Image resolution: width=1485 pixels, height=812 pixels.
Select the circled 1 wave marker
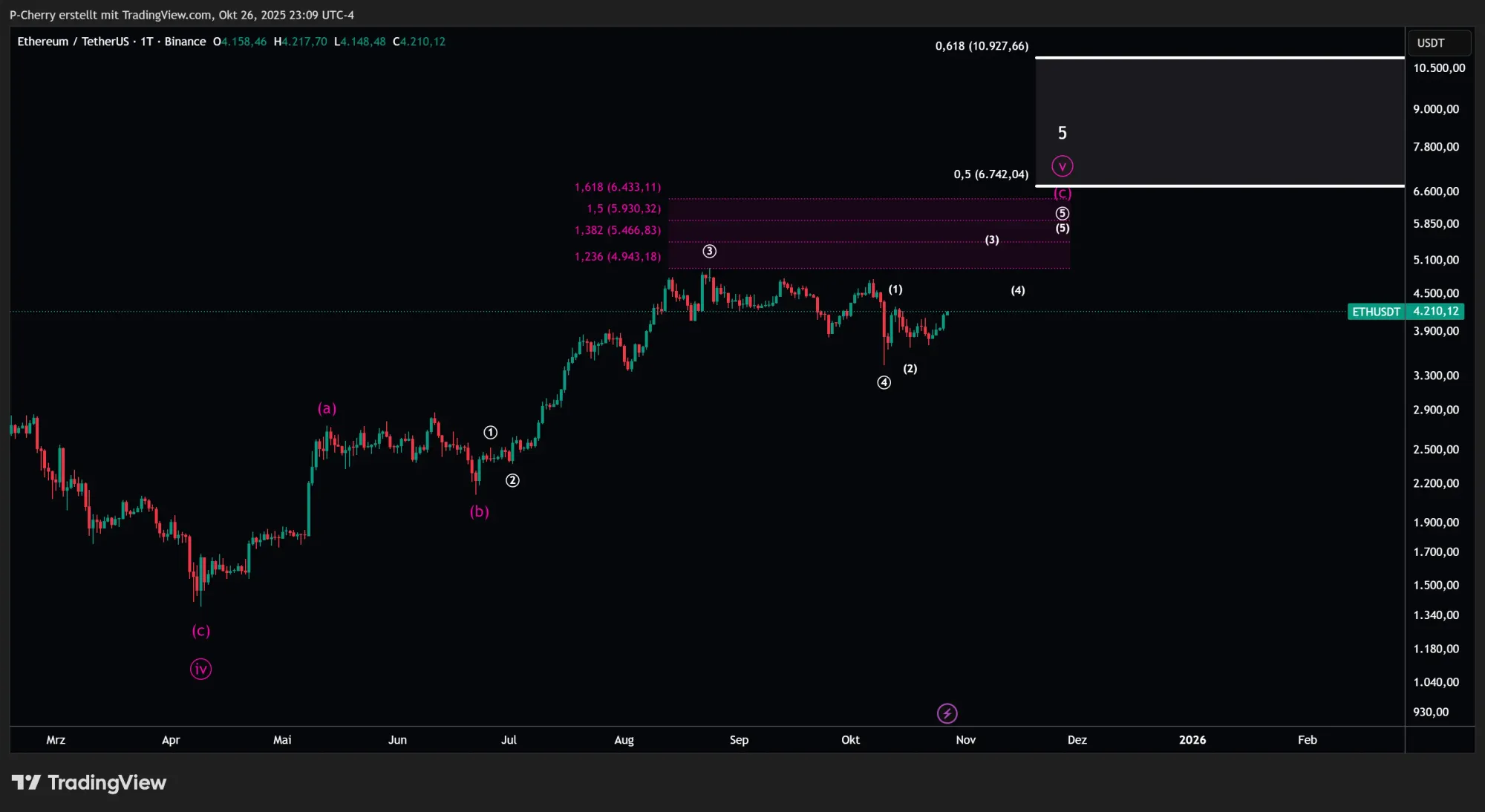(x=490, y=433)
